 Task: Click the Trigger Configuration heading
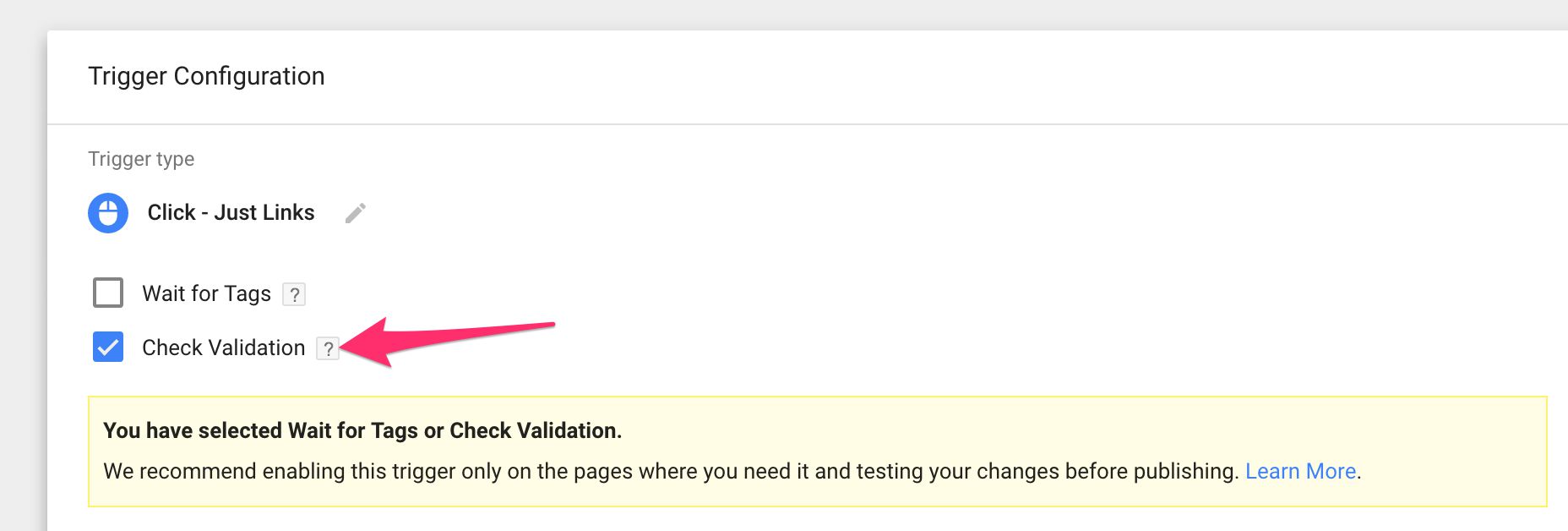pos(206,76)
